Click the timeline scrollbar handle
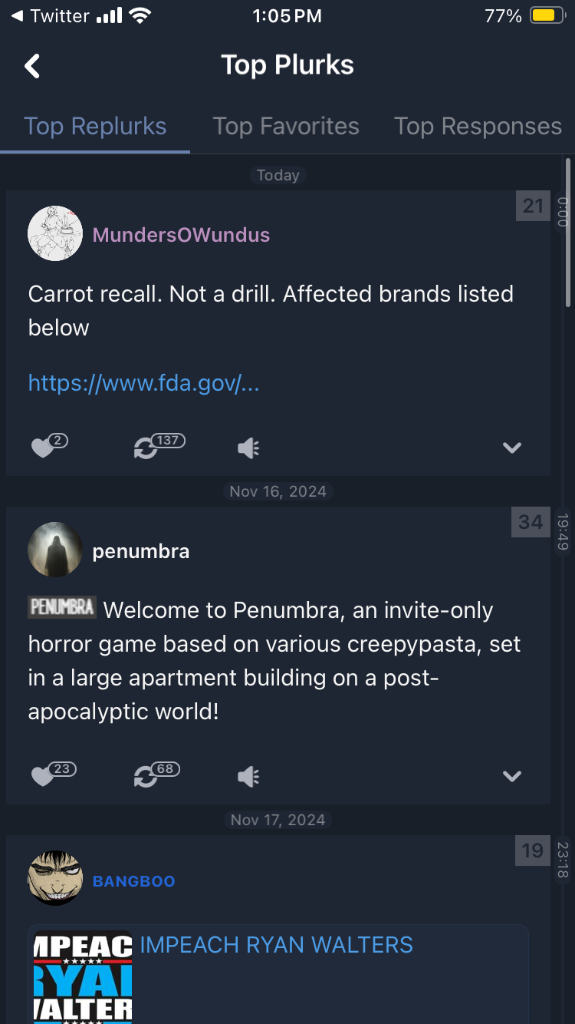The height and width of the screenshot is (1024, 575). pos(568,232)
